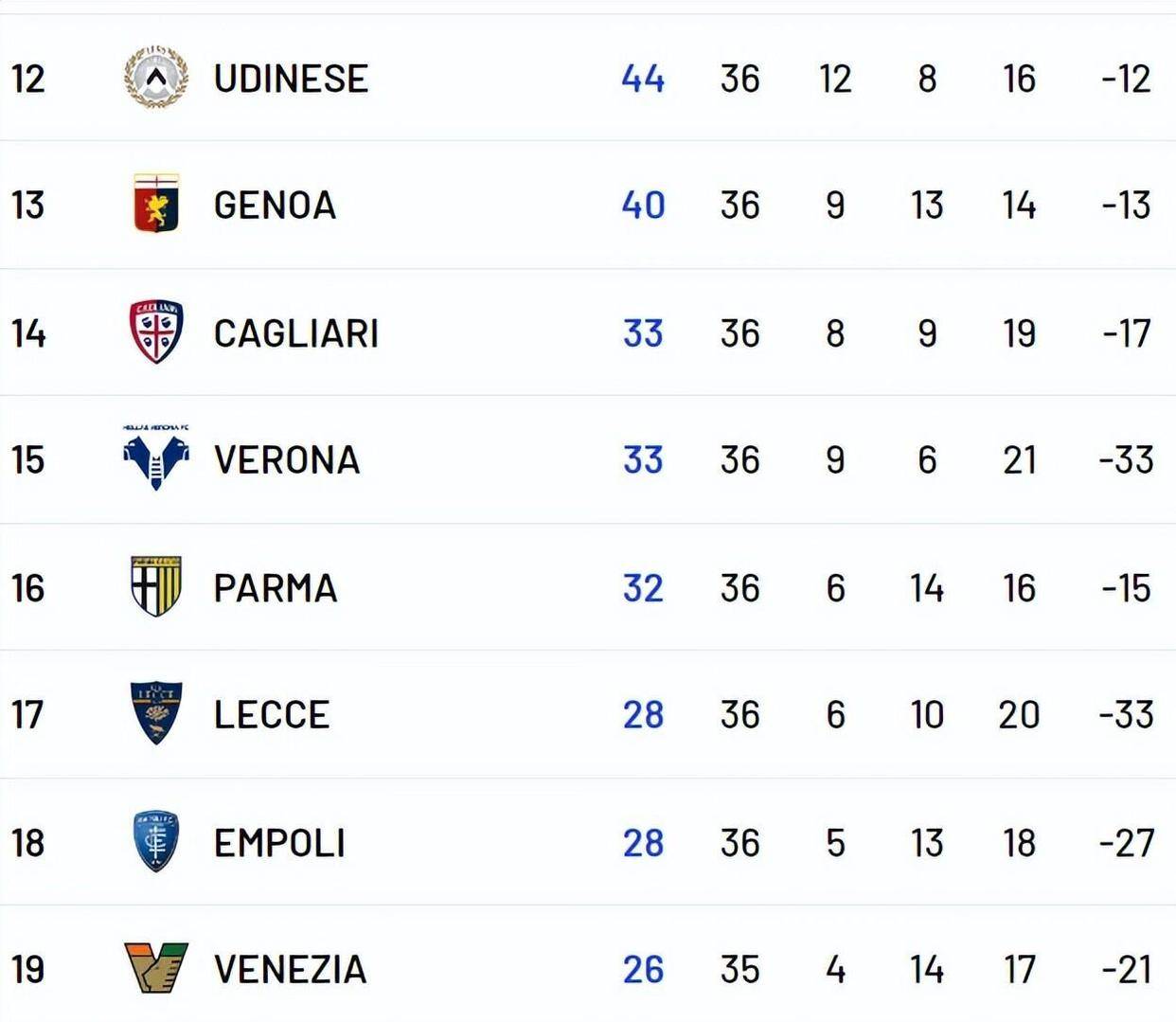The height and width of the screenshot is (1022, 1176).
Task: Open the GENOA team name link
Action: 275,206
